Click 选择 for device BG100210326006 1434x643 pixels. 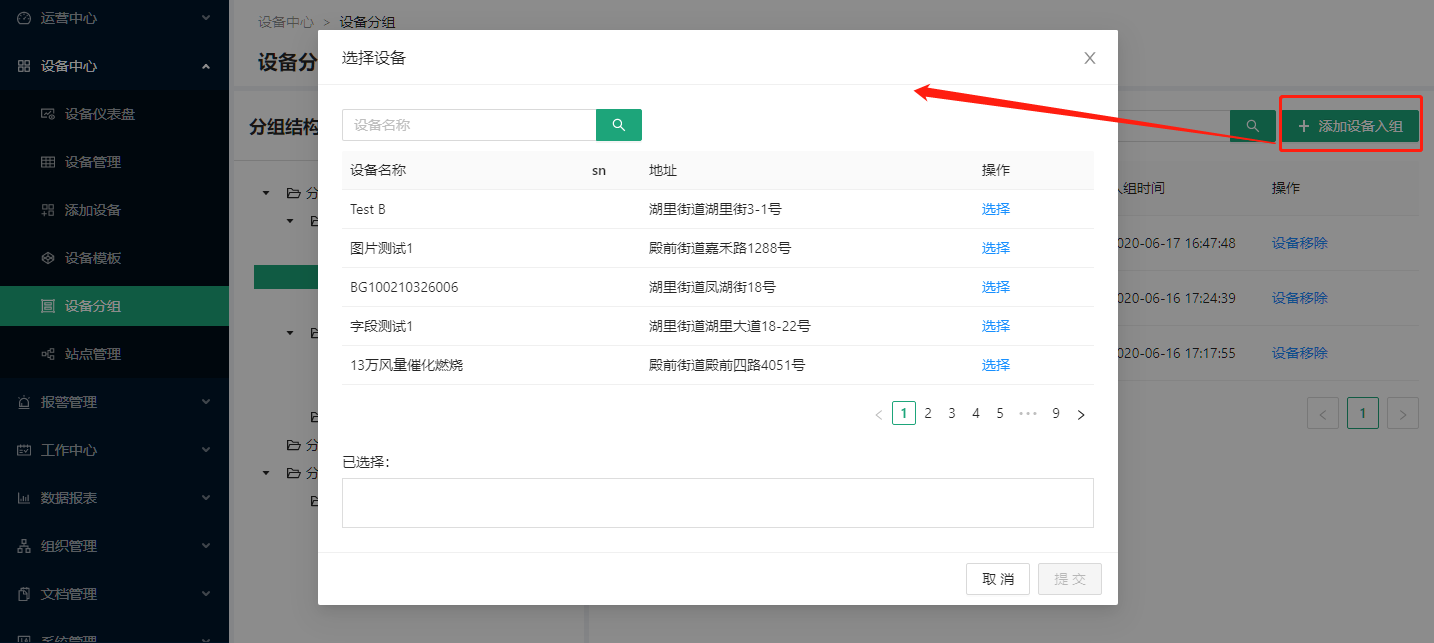pyautogui.click(x=995, y=287)
